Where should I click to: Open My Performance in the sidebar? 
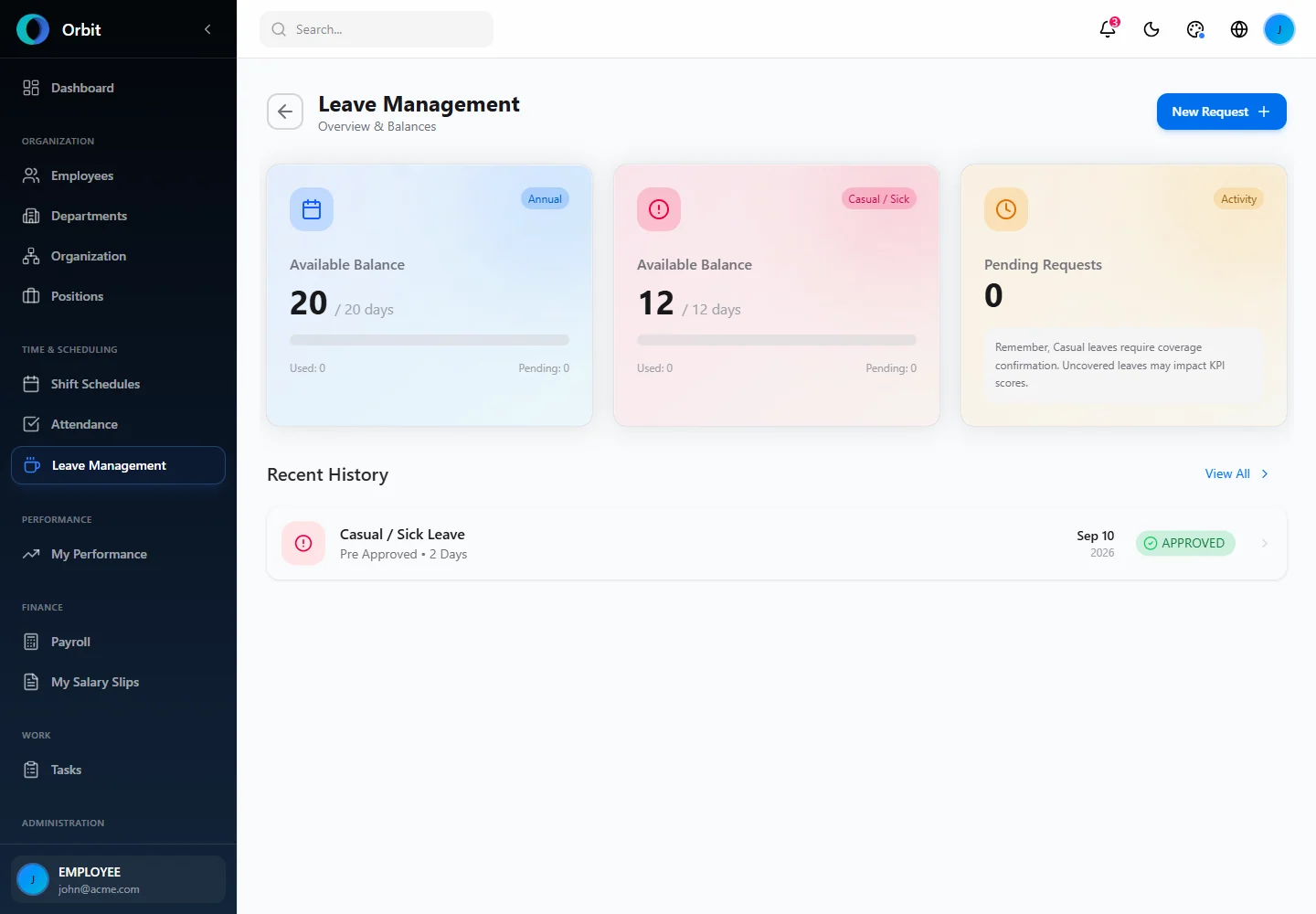click(x=118, y=554)
